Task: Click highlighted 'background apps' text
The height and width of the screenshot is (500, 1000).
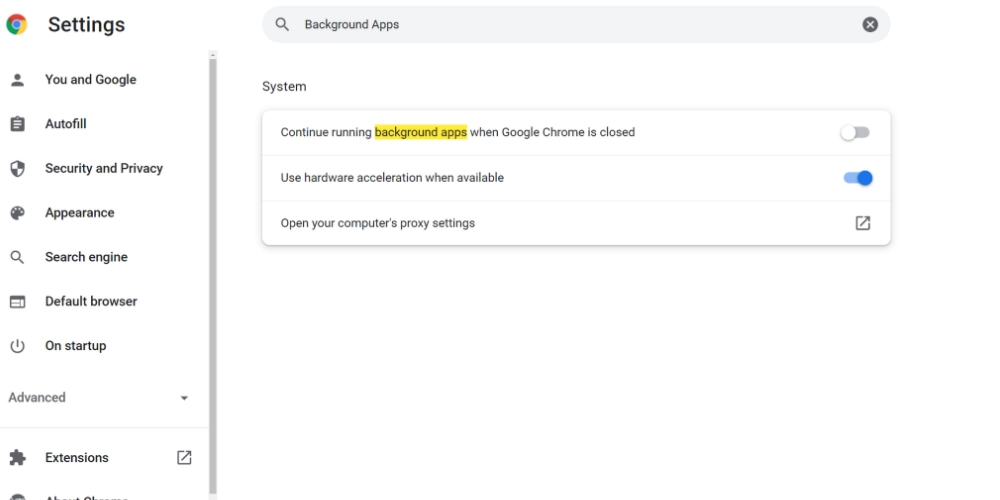Action: pos(421,132)
